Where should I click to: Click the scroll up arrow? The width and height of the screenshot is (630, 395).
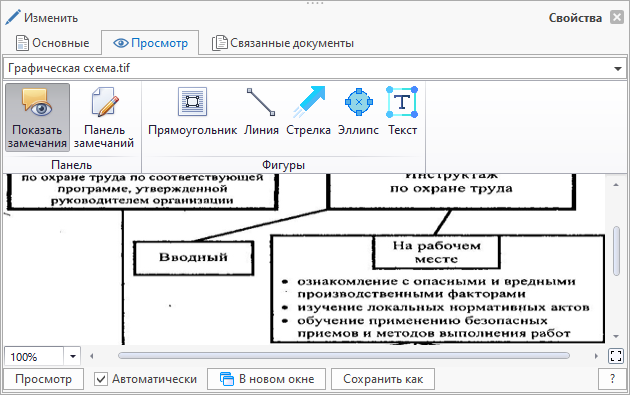pyautogui.click(x=616, y=185)
